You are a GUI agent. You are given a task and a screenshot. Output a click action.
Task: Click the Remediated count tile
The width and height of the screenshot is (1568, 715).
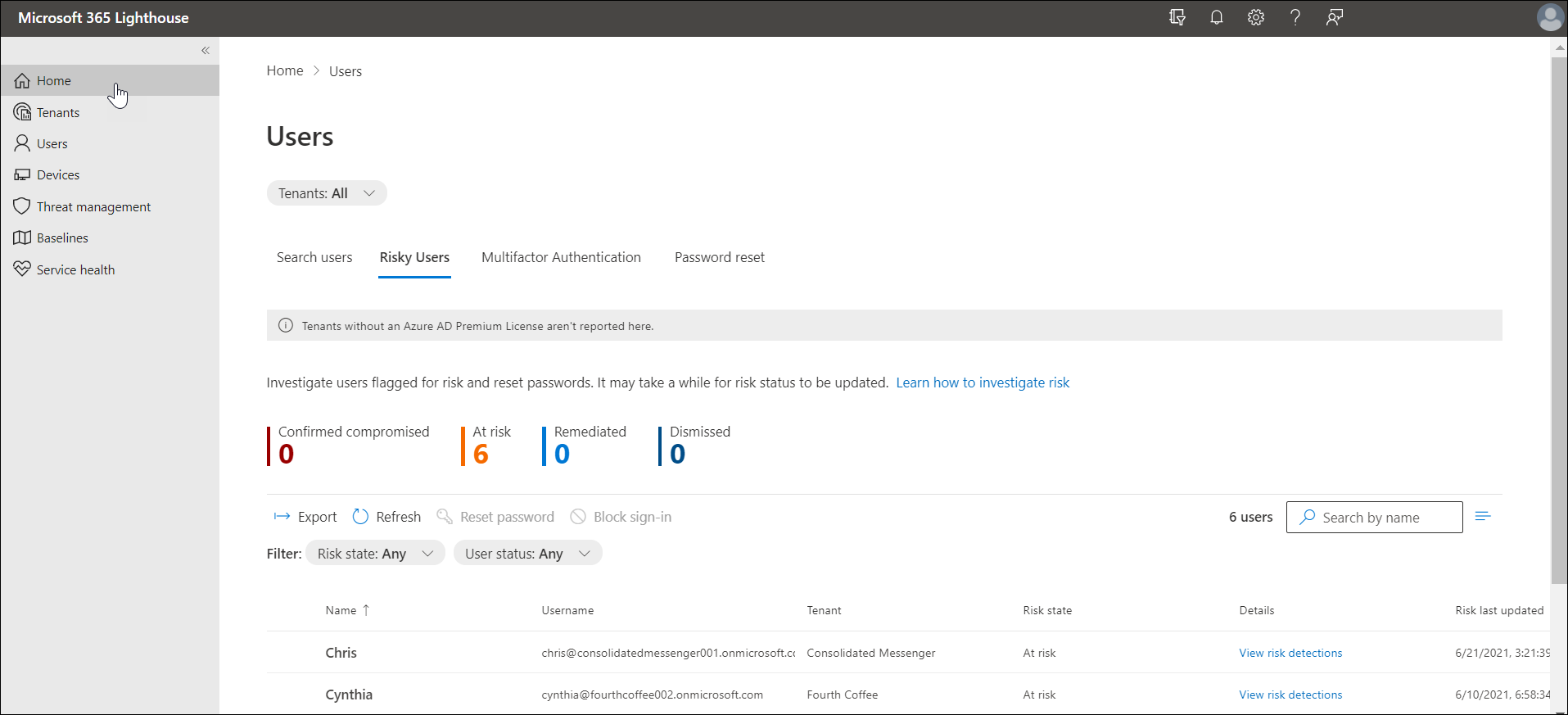point(585,446)
